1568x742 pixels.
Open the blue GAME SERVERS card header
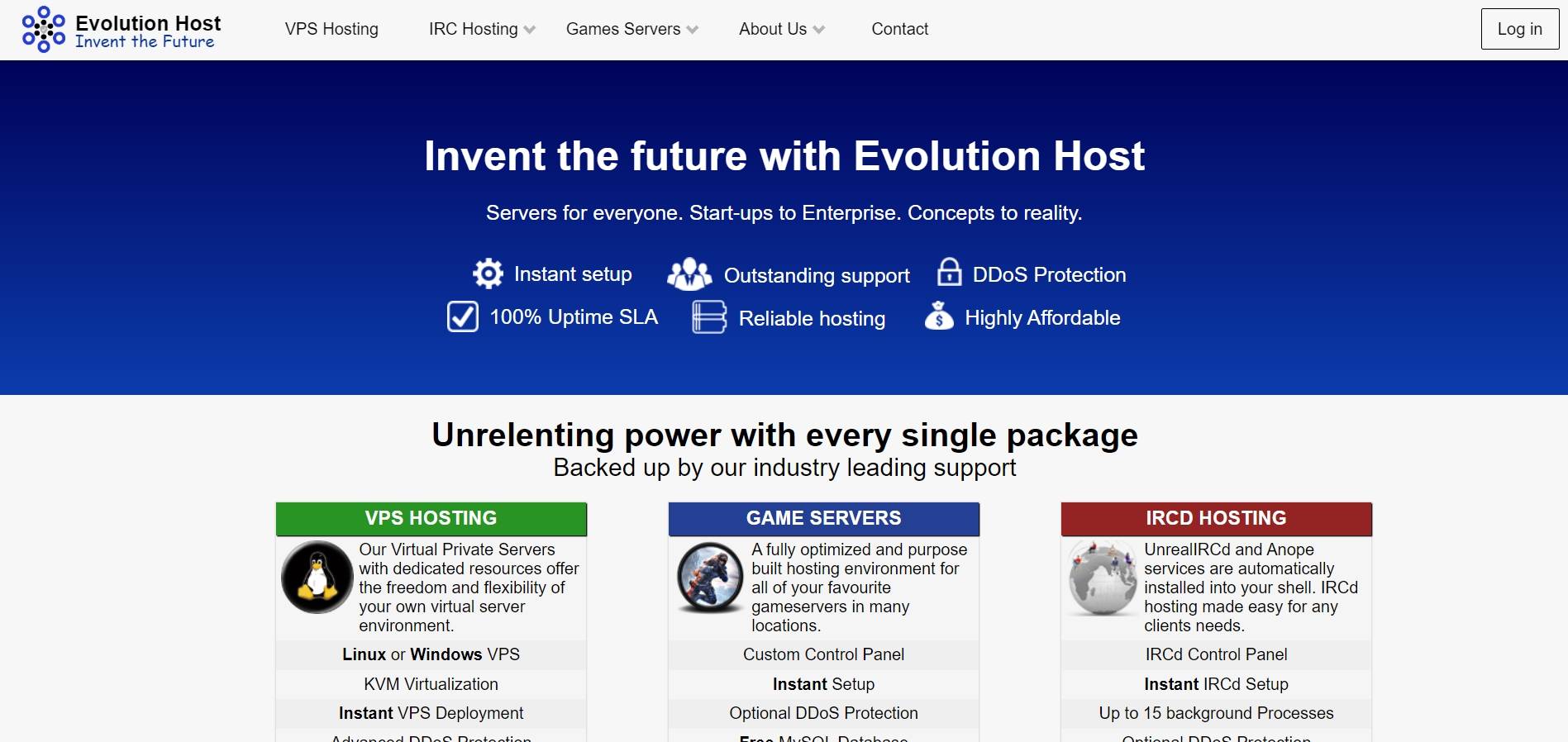click(x=823, y=518)
